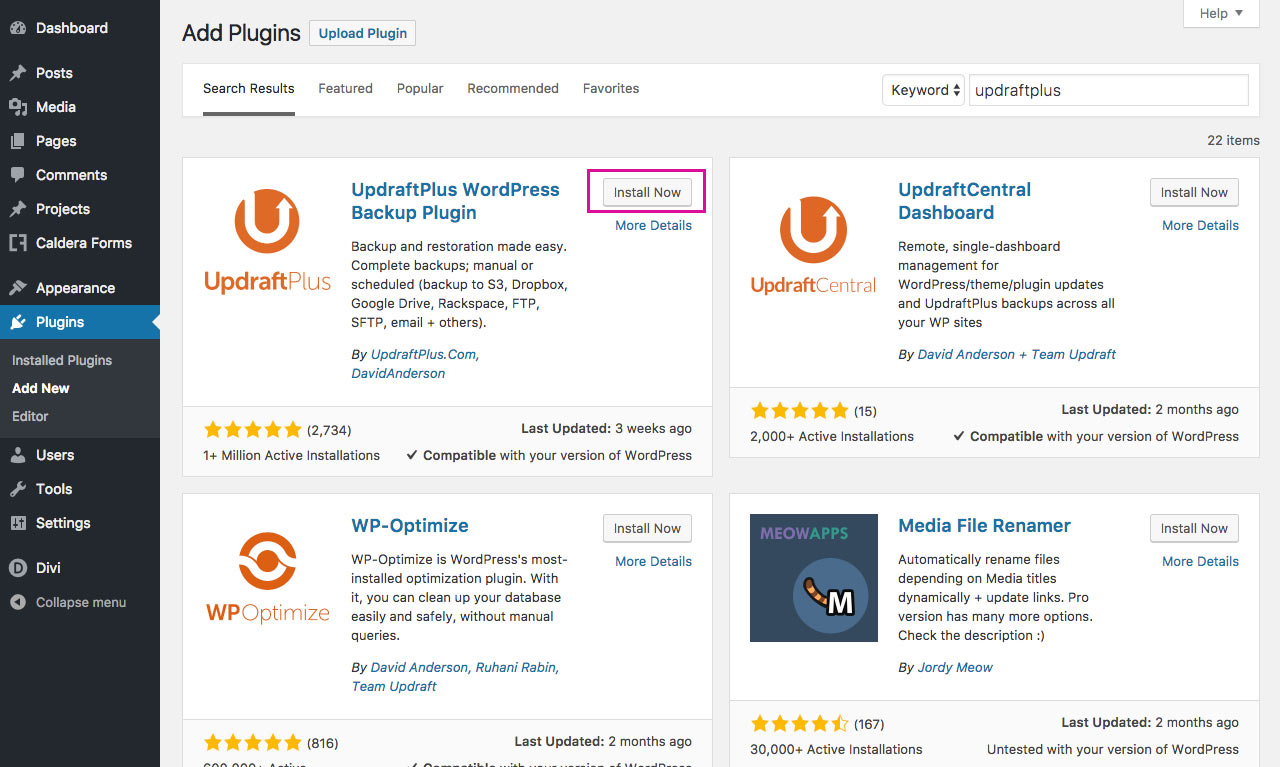Click UpdraftPlus five-star rating
Image resolution: width=1280 pixels, height=767 pixels.
(252, 430)
